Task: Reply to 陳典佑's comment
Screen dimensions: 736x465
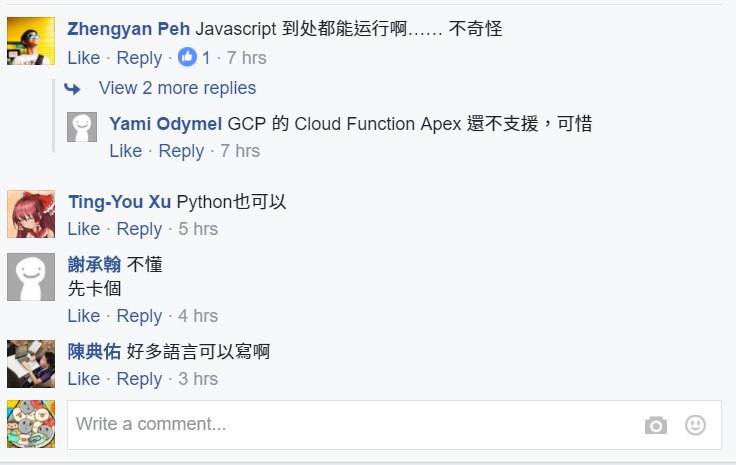Action: point(139,379)
